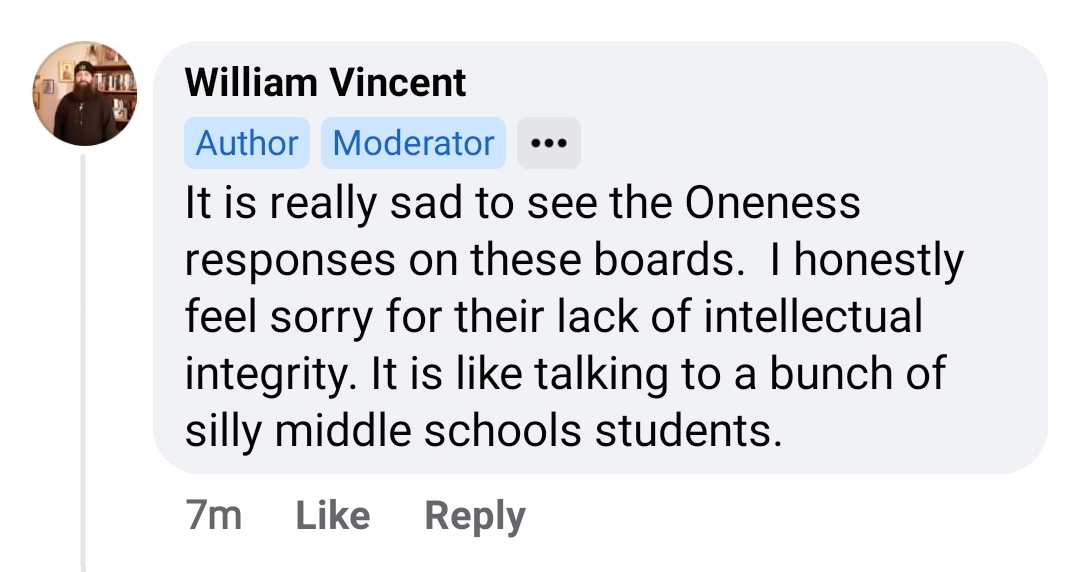Click the Moderator badge

(413, 144)
